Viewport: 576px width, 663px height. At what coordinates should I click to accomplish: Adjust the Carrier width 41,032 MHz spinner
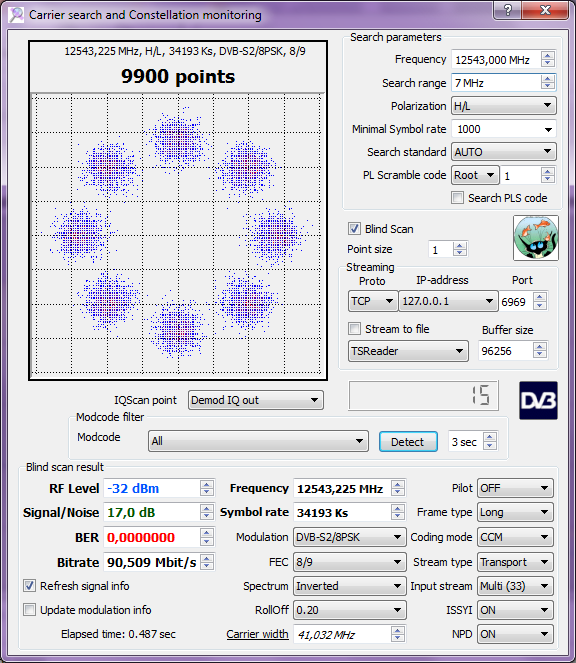coord(398,634)
